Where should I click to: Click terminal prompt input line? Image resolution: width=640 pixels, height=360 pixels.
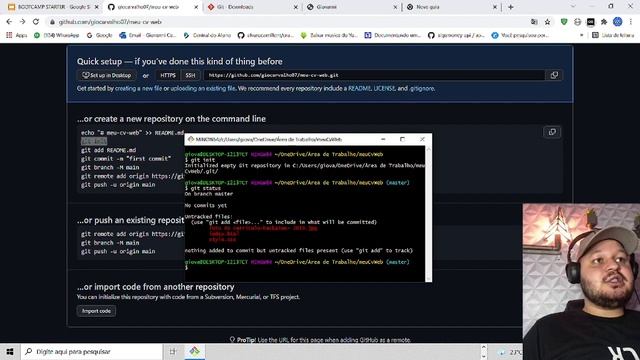[x=304, y=268]
